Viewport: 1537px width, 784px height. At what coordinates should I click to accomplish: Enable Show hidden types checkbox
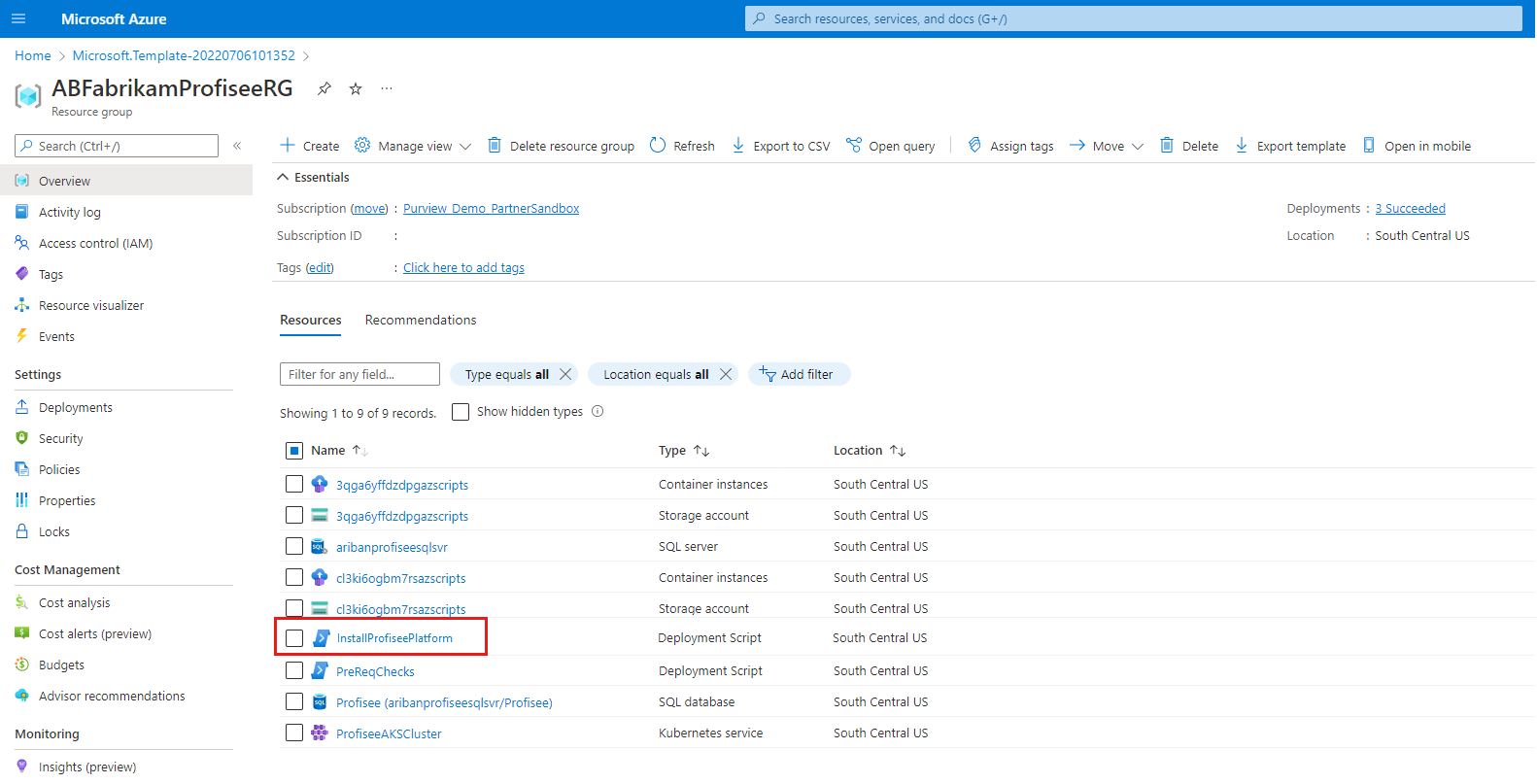click(x=461, y=412)
